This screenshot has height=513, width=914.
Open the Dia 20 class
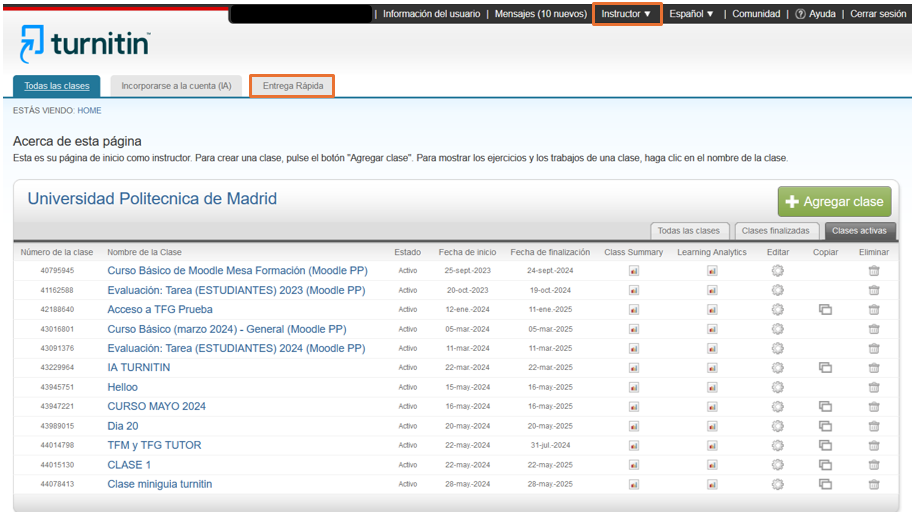pos(123,426)
